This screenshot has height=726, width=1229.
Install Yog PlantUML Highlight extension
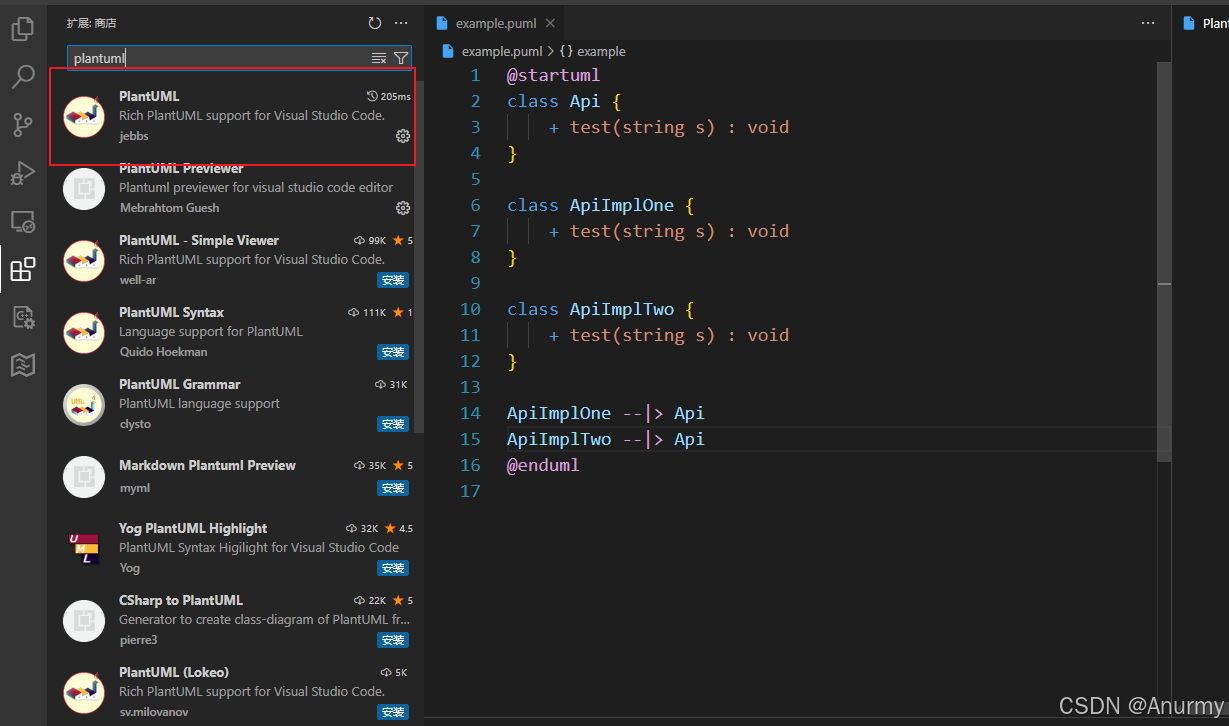point(393,568)
